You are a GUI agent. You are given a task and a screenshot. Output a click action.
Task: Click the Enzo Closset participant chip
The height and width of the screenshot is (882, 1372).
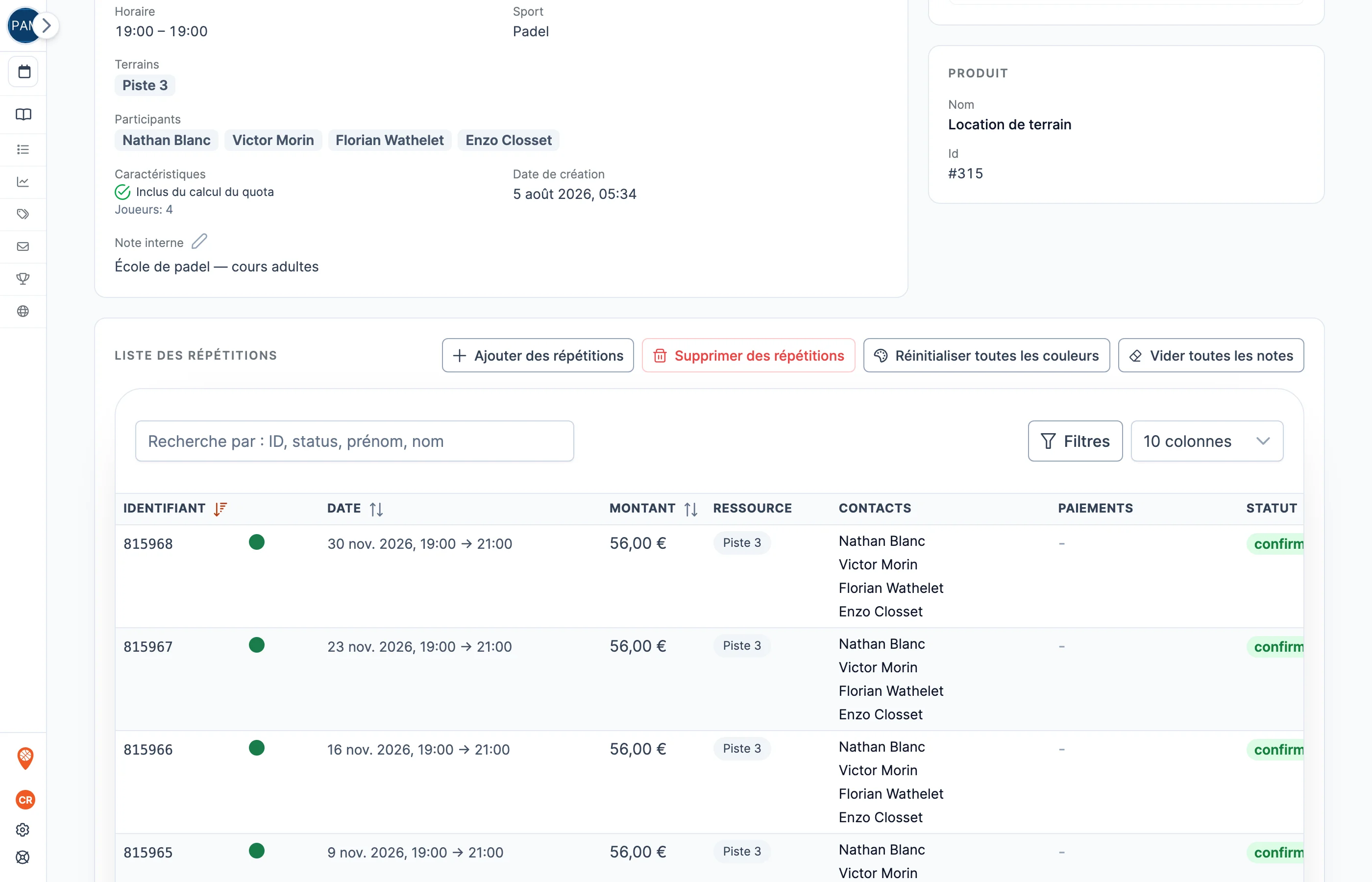click(x=509, y=140)
